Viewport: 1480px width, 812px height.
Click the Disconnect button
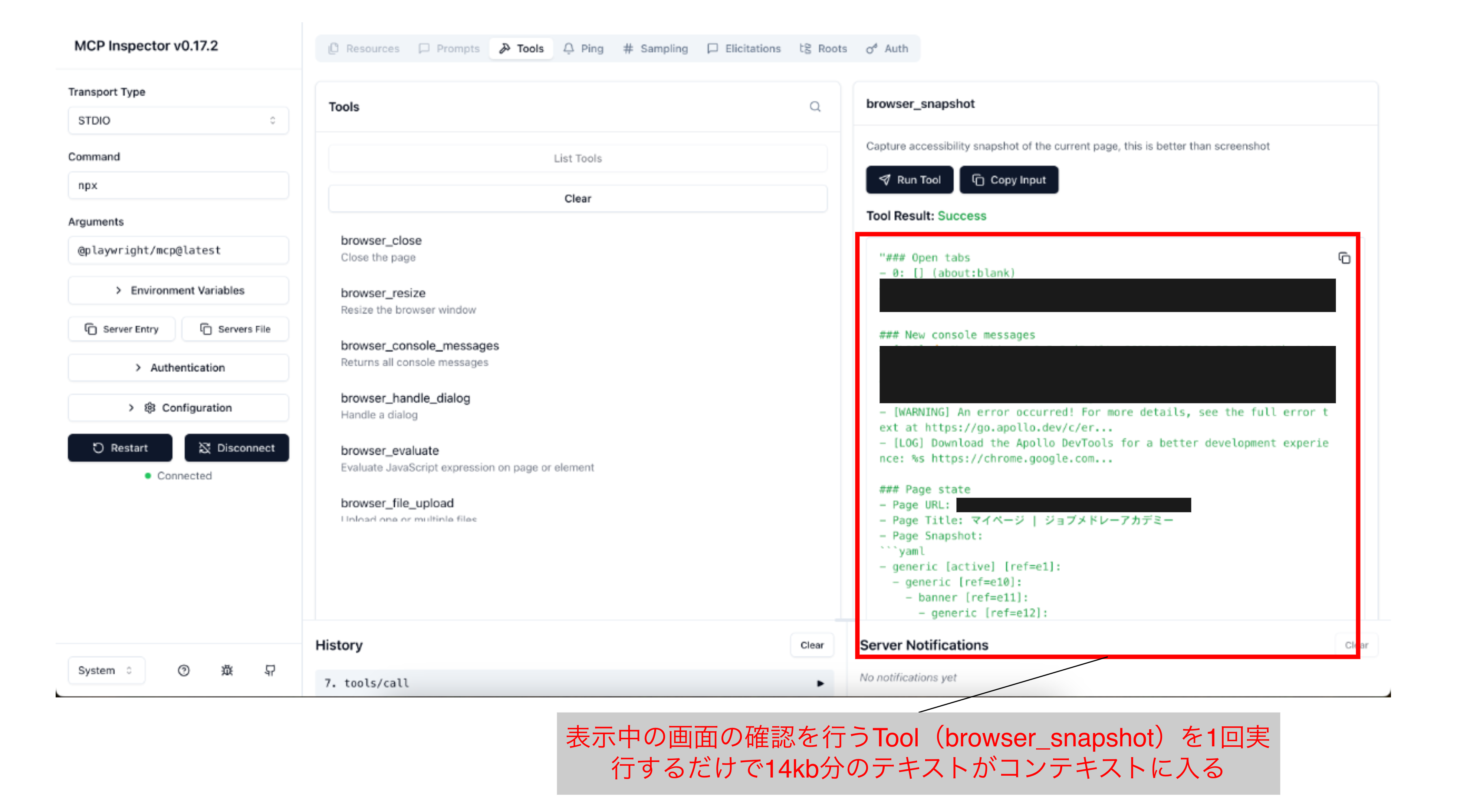(x=236, y=448)
